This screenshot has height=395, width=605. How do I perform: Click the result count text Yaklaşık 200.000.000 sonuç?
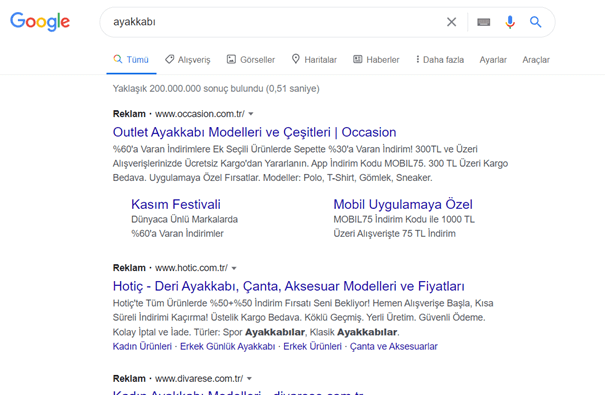coord(216,89)
